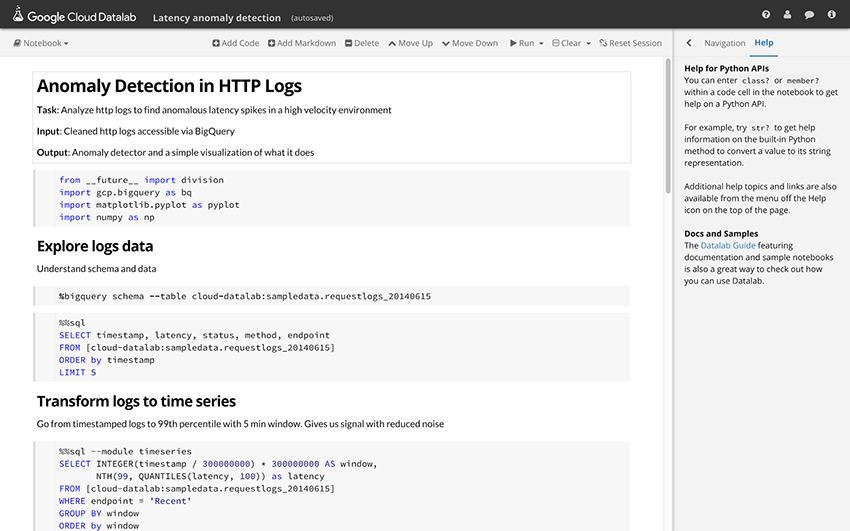Open the info circle icon
Screen dimensions: 850x531
coord(832,15)
